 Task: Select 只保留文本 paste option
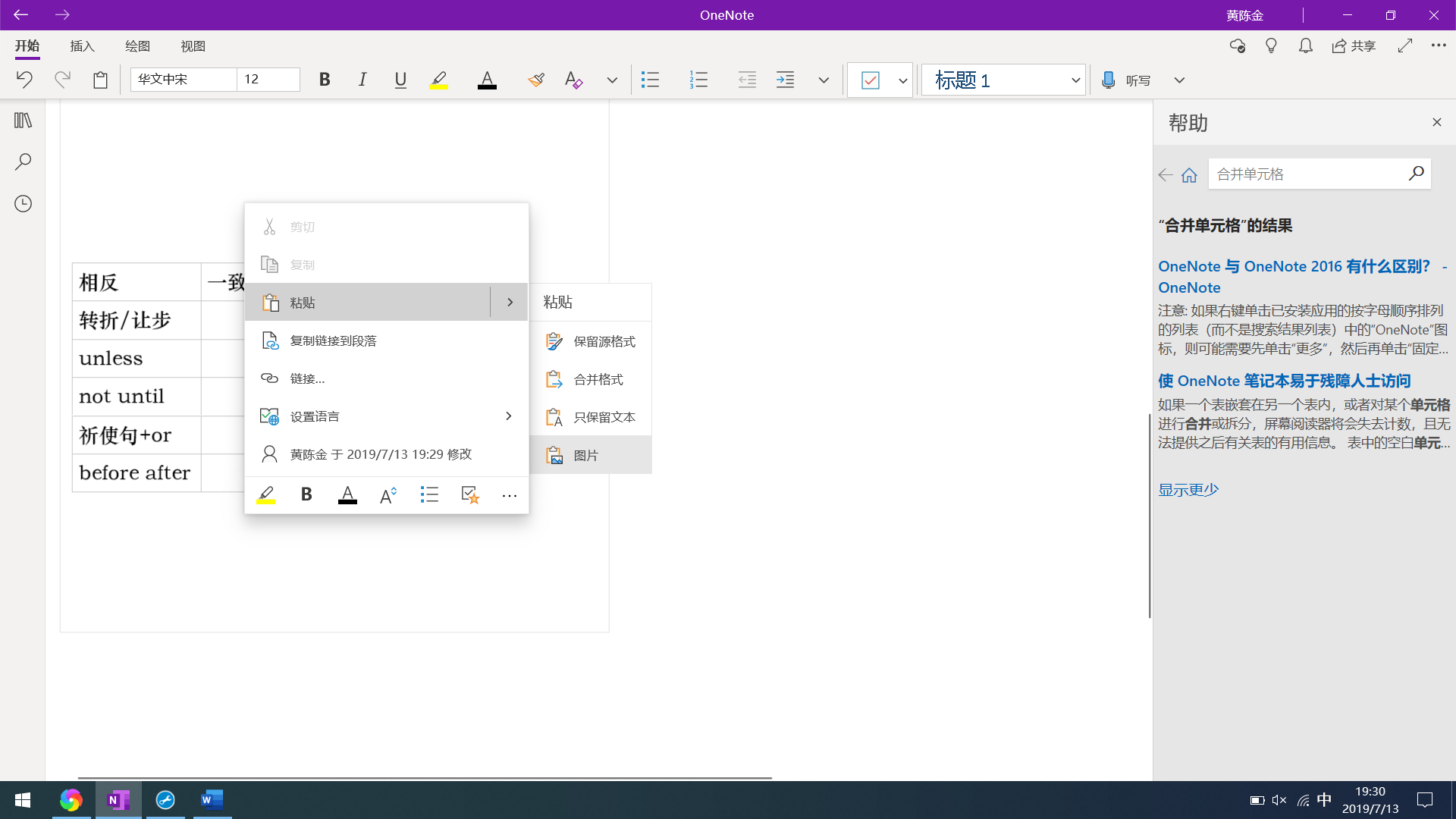(x=604, y=417)
